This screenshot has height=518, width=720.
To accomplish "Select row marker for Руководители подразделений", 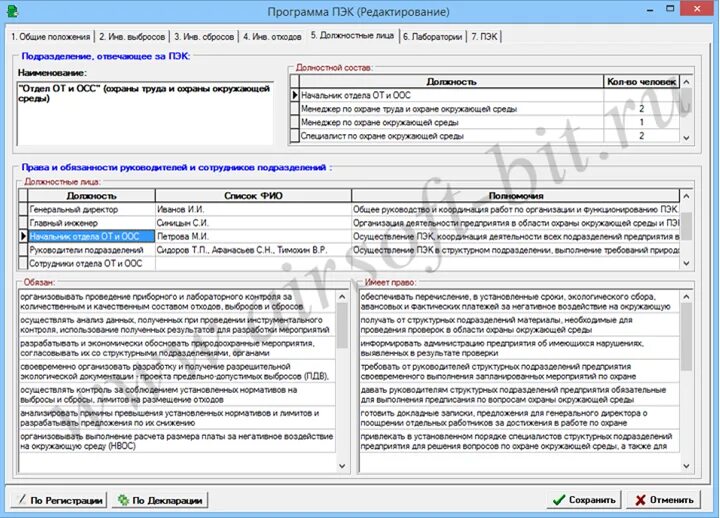I will 23,250.
